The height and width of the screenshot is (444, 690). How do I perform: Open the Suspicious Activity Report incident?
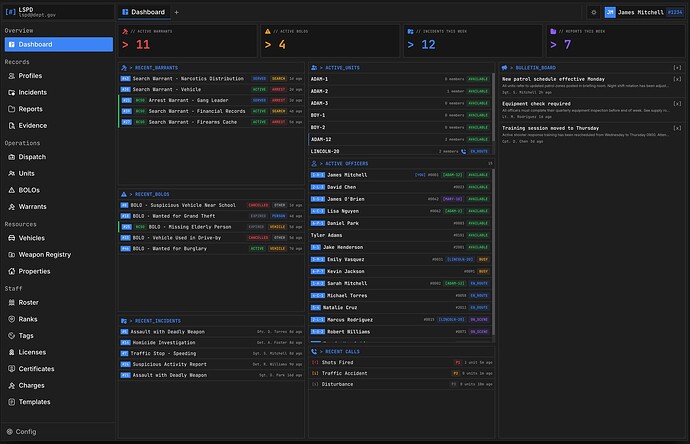tap(211, 364)
